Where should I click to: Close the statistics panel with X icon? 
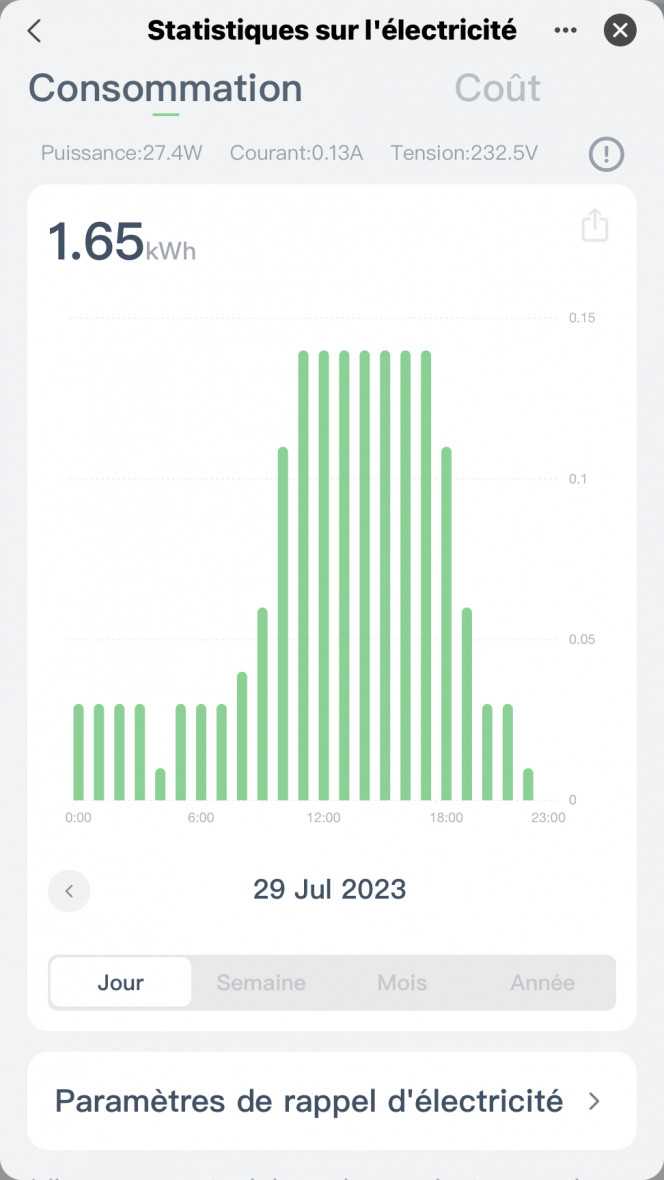[620, 31]
